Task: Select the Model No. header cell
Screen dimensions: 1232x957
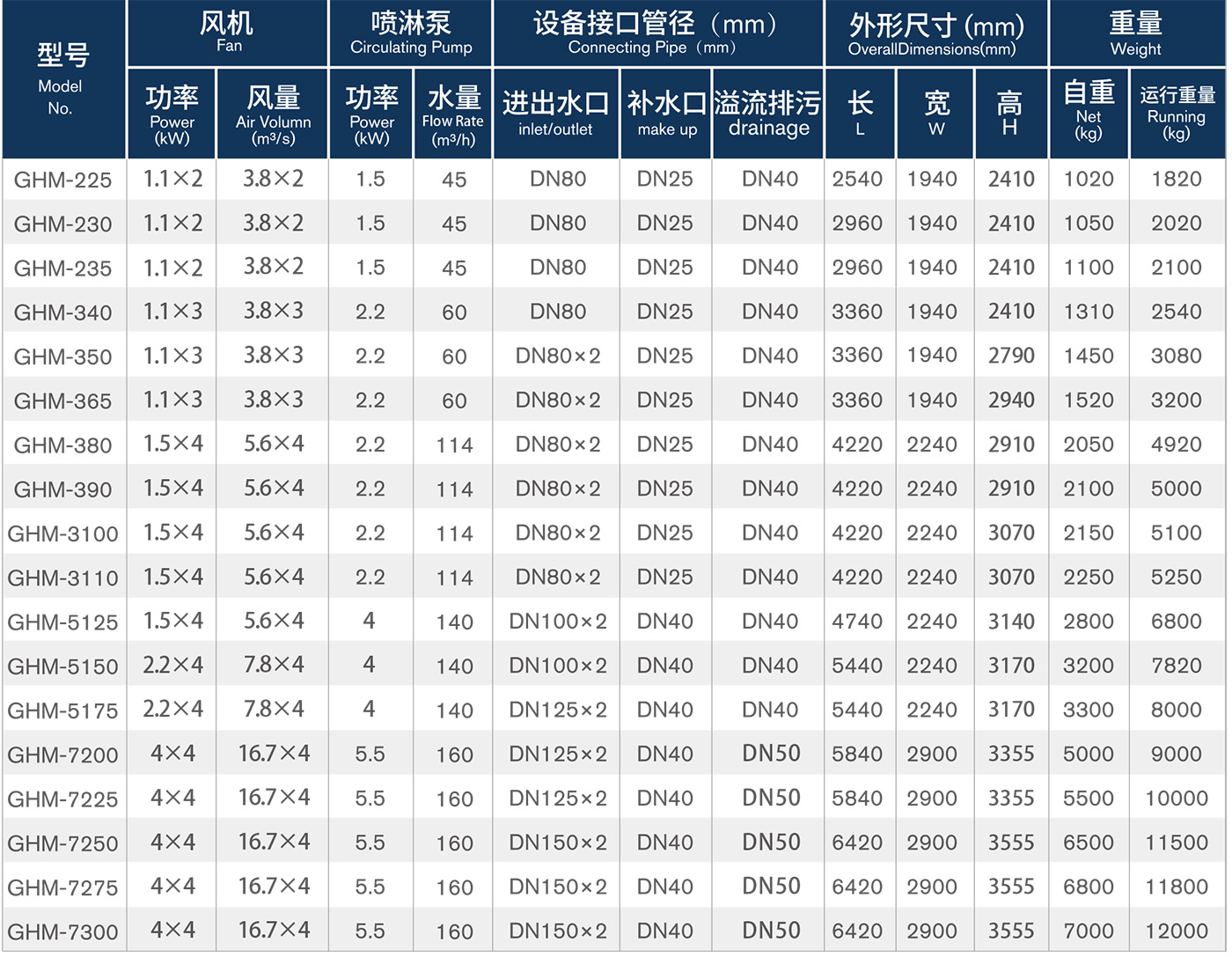Action: [x=63, y=79]
